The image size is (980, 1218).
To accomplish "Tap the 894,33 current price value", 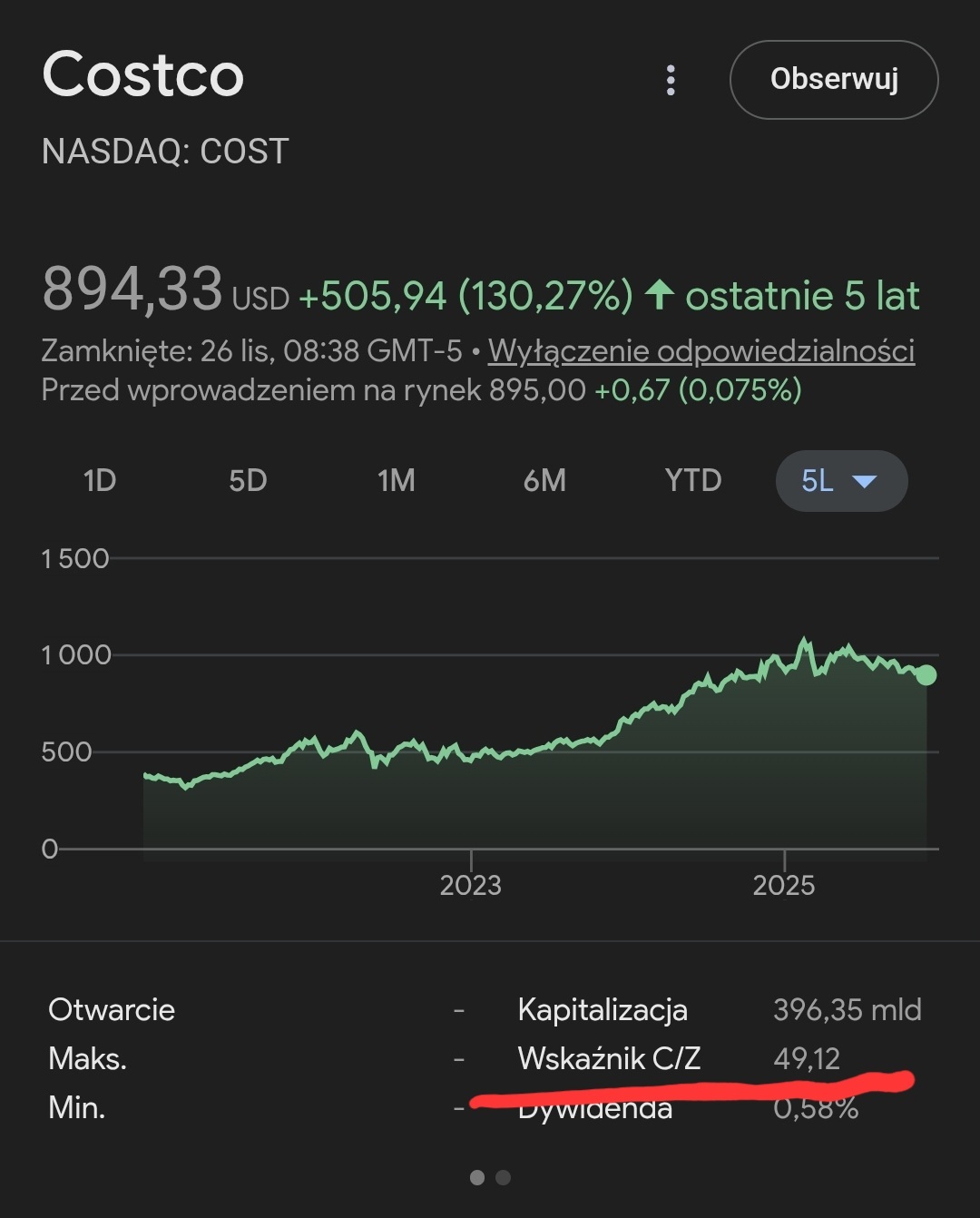I will [x=132, y=290].
